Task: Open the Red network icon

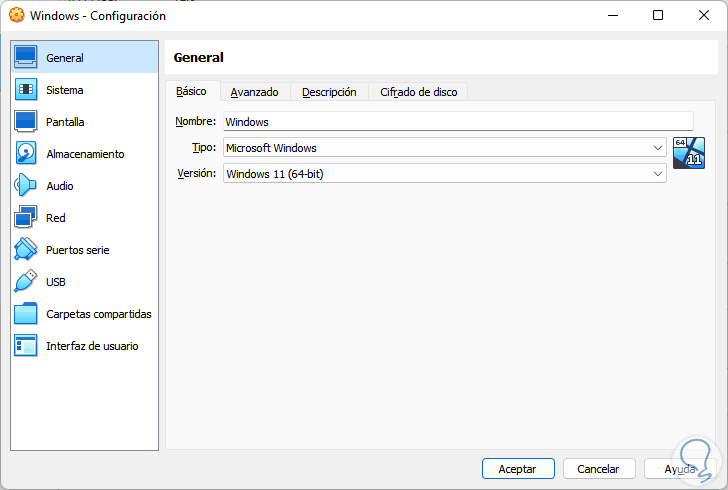Action: (x=26, y=218)
